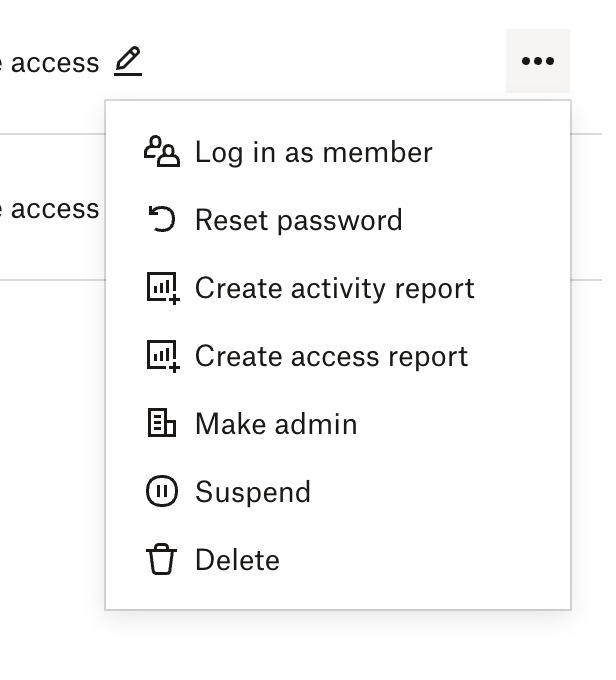This screenshot has height=680, width=616.
Task: Click the chart icon beside activity report
Action: point(162,288)
